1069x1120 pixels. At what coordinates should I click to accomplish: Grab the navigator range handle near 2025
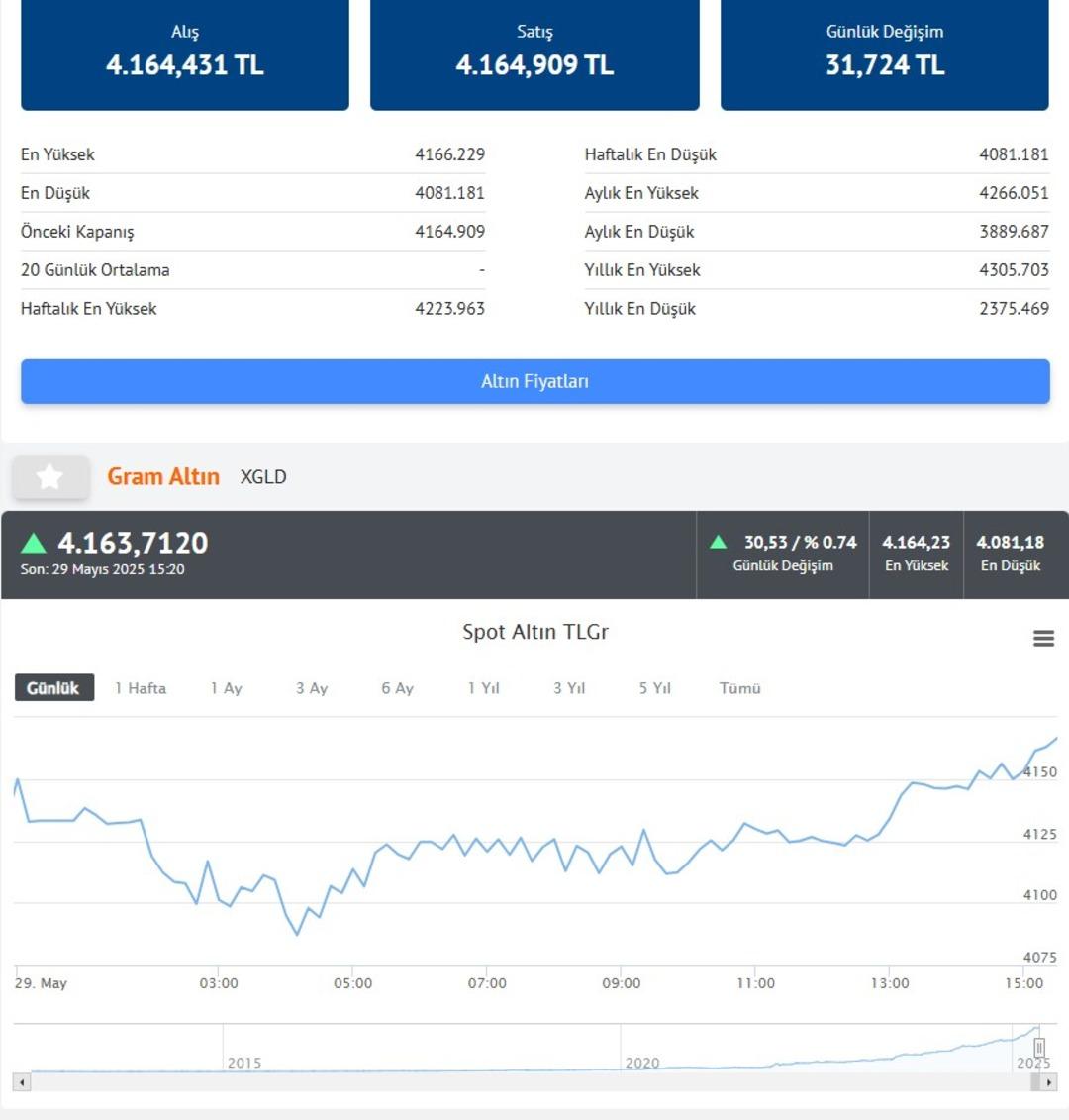(1039, 1048)
